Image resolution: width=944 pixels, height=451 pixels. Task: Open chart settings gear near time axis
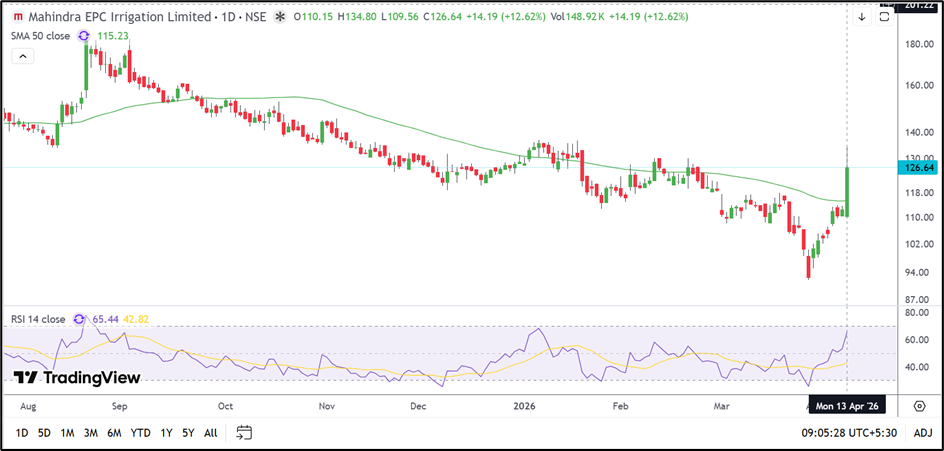point(919,406)
